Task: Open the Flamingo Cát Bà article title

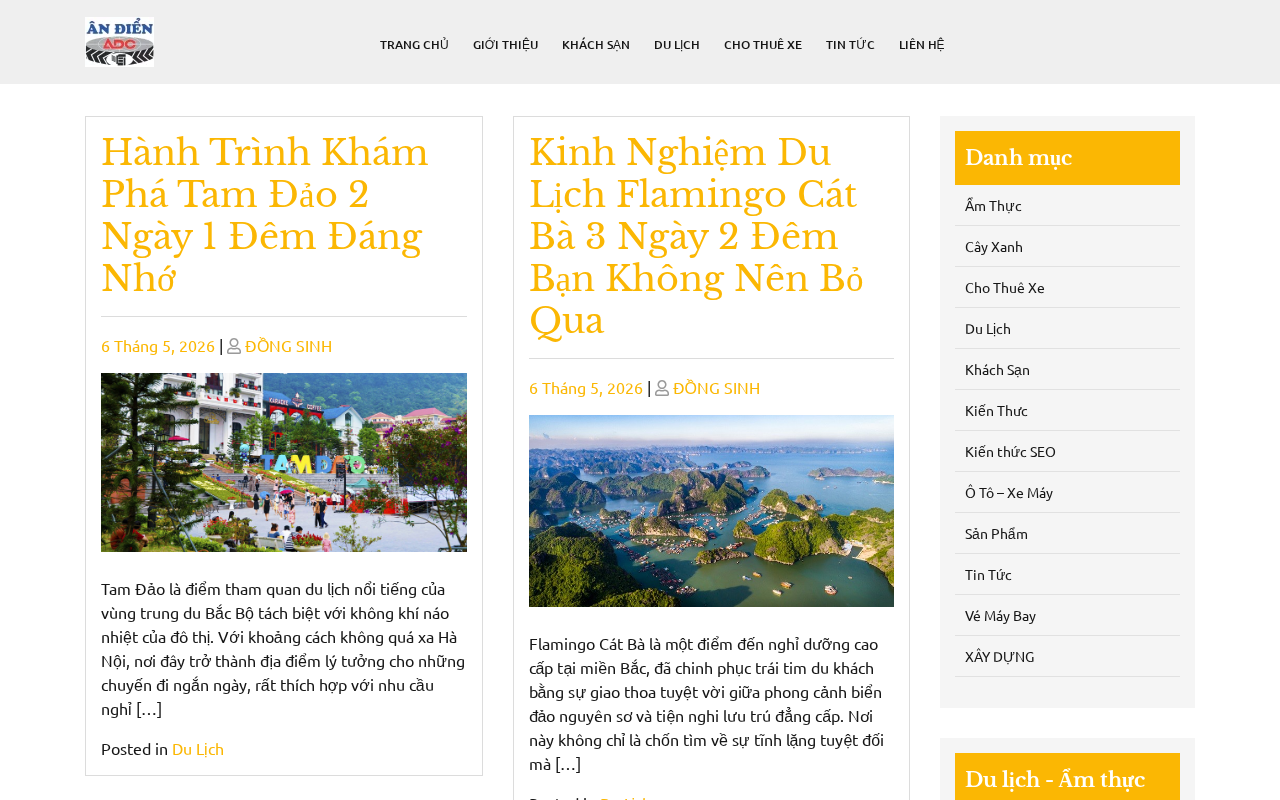Action: [x=696, y=236]
